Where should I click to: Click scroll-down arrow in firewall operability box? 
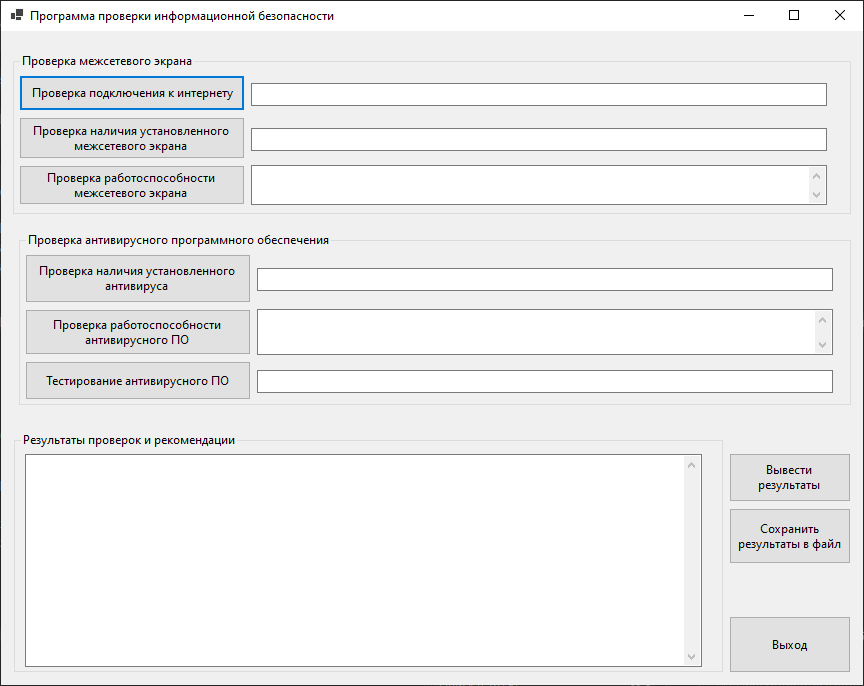[x=817, y=195]
